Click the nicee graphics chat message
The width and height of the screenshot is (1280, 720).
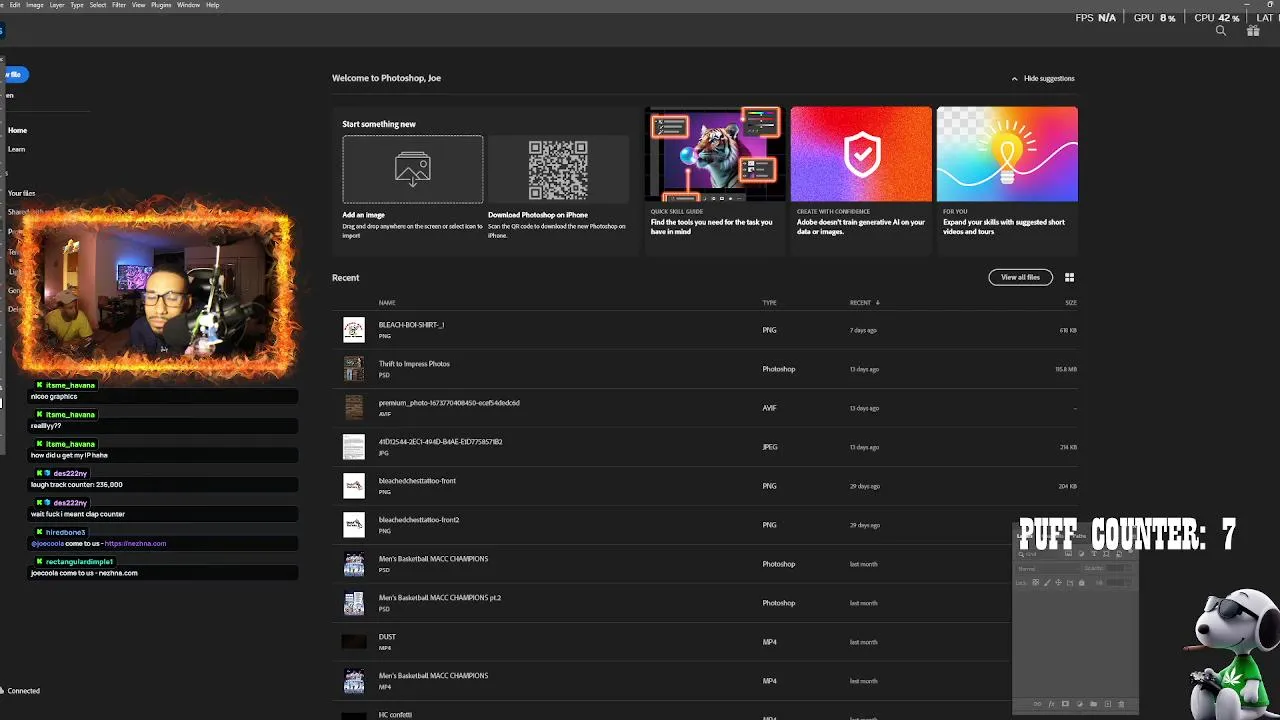54,396
